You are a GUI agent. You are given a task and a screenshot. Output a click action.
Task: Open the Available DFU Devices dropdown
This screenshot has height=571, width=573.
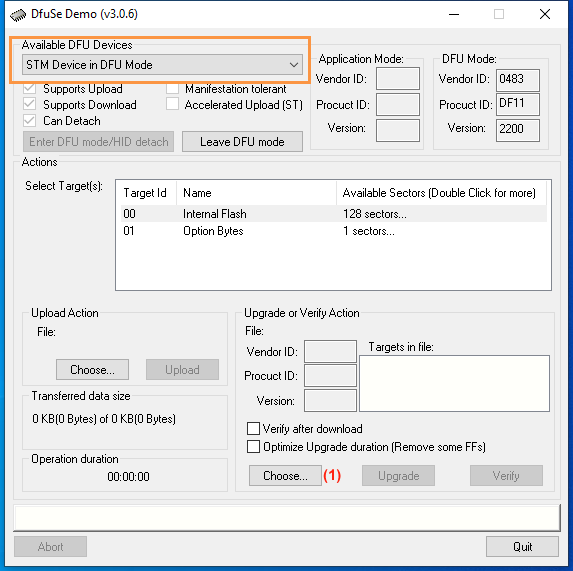click(x=162, y=65)
